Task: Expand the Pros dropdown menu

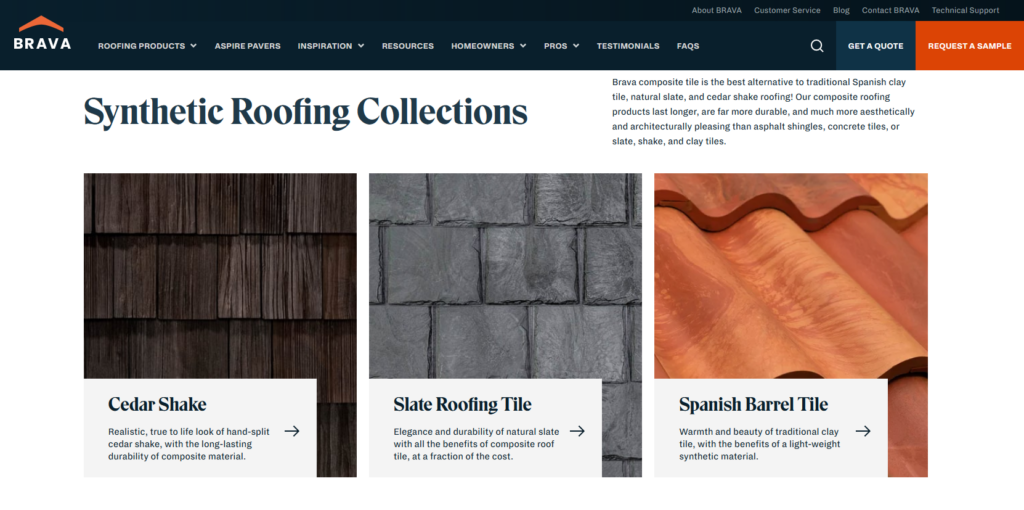Action: (562, 46)
